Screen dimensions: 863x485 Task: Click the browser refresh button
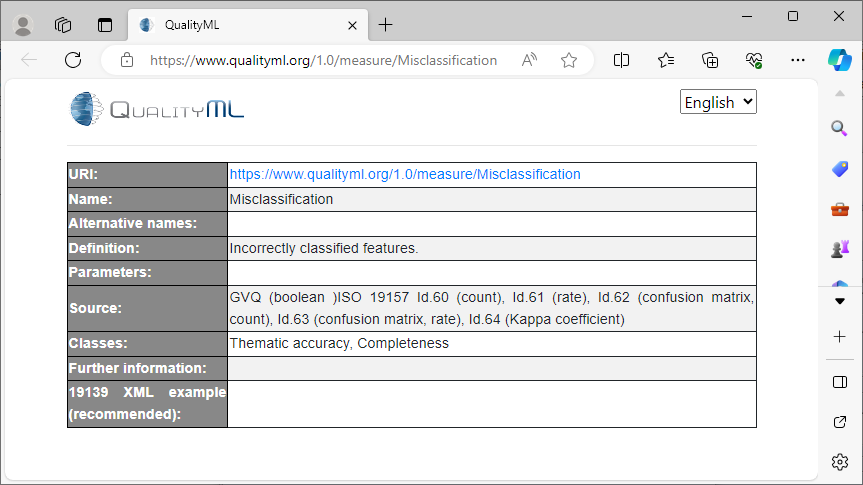(73, 60)
